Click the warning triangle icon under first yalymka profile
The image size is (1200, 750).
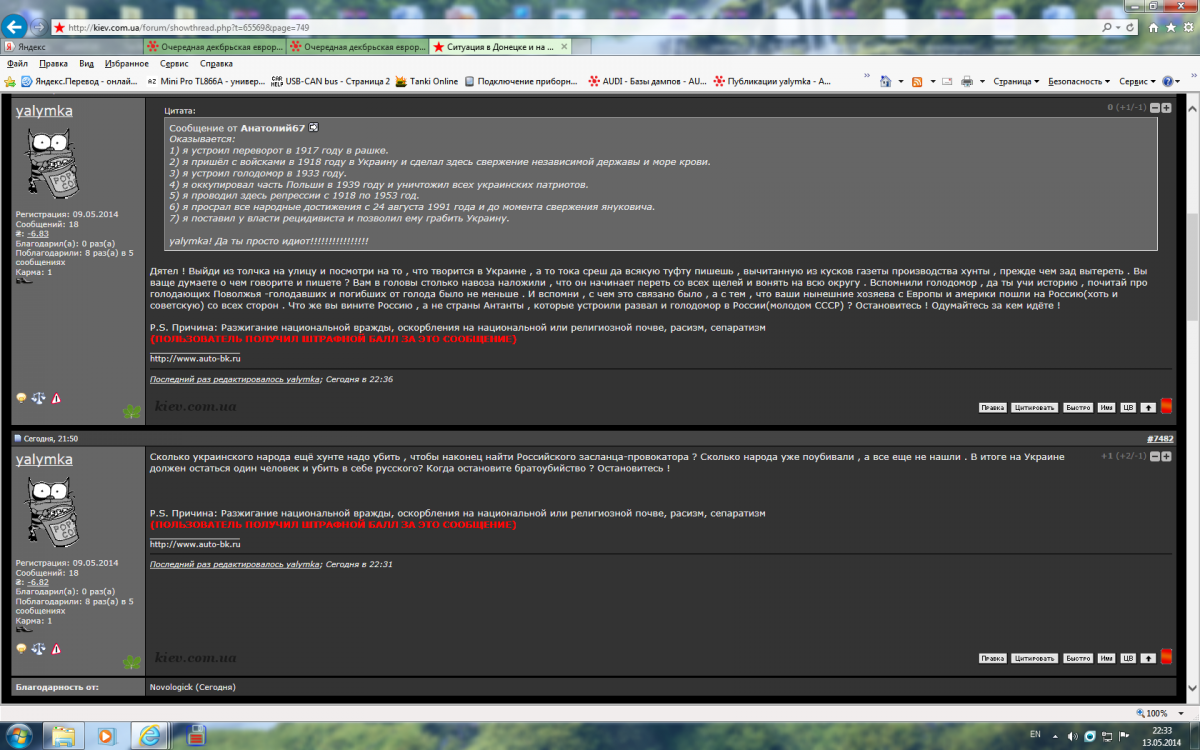[56, 398]
